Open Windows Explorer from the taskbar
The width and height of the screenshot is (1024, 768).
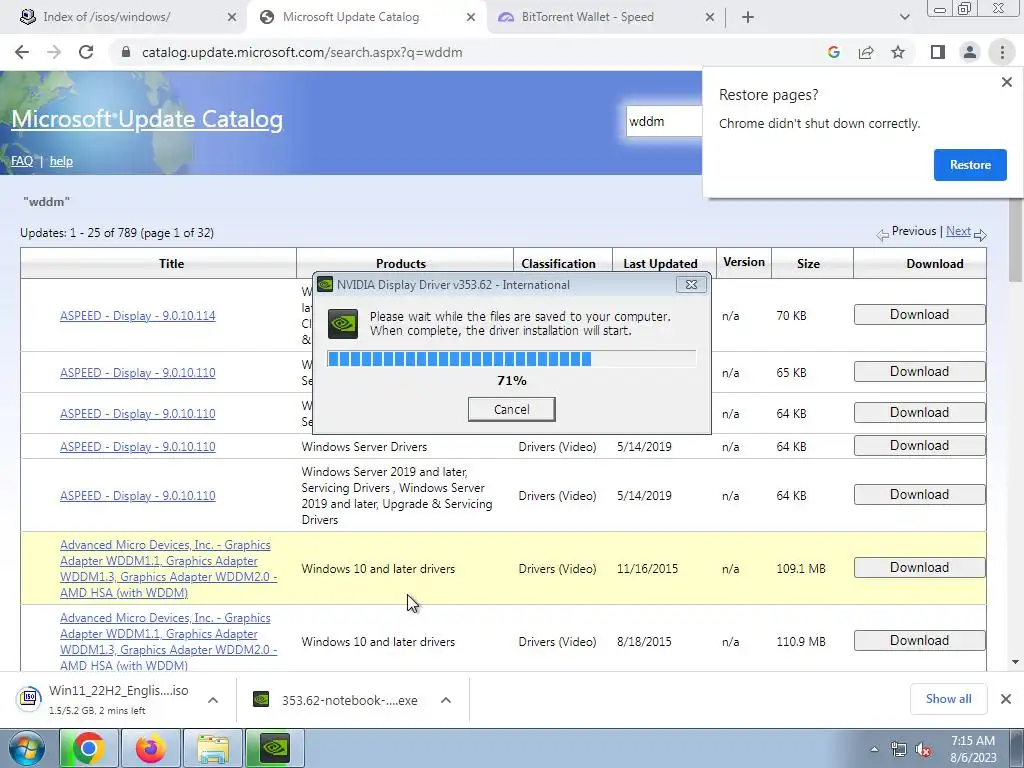212,748
